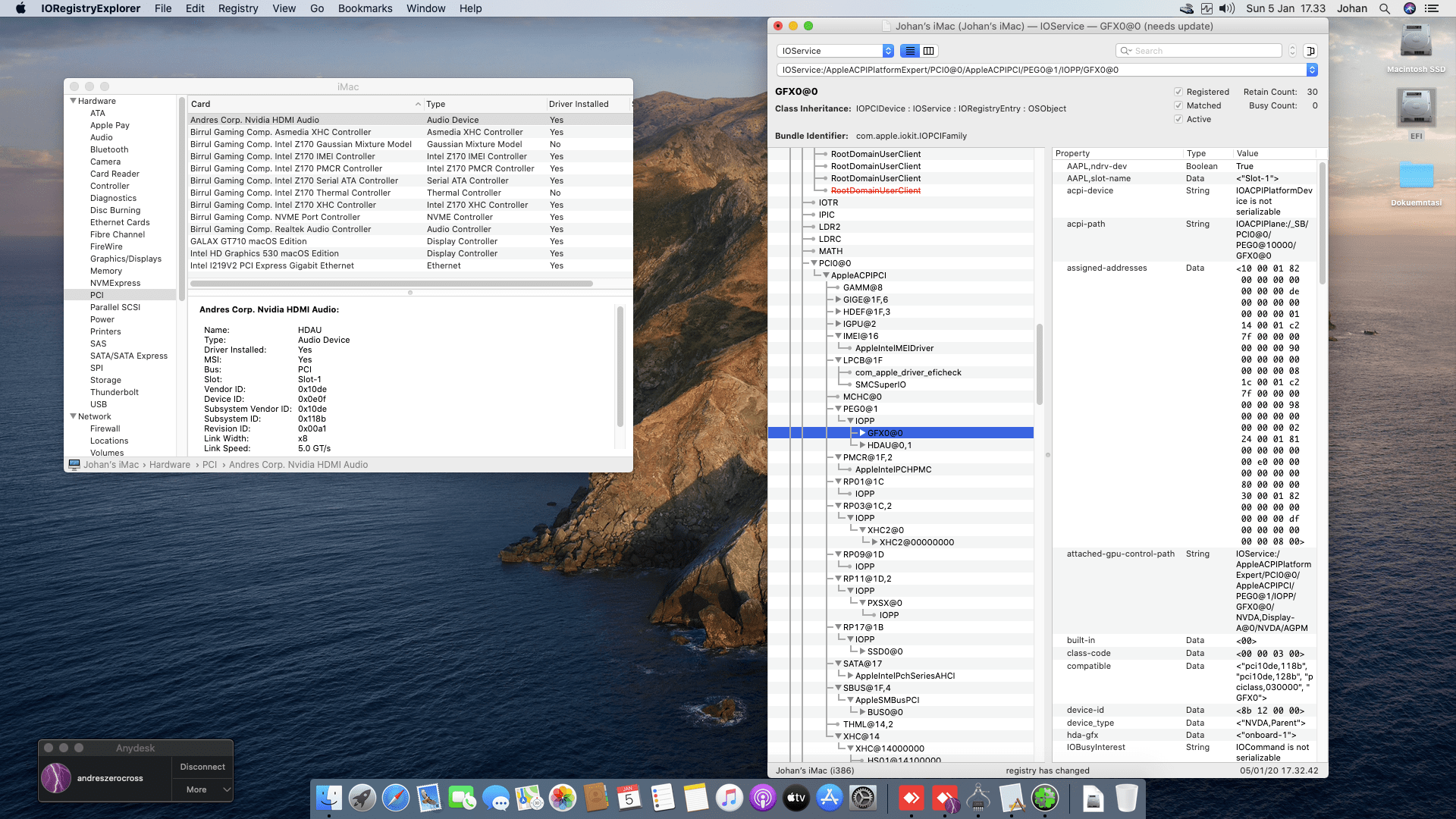Image resolution: width=1456 pixels, height=819 pixels.
Task: Open Calendar from the Dock
Action: (x=629, y=798)
